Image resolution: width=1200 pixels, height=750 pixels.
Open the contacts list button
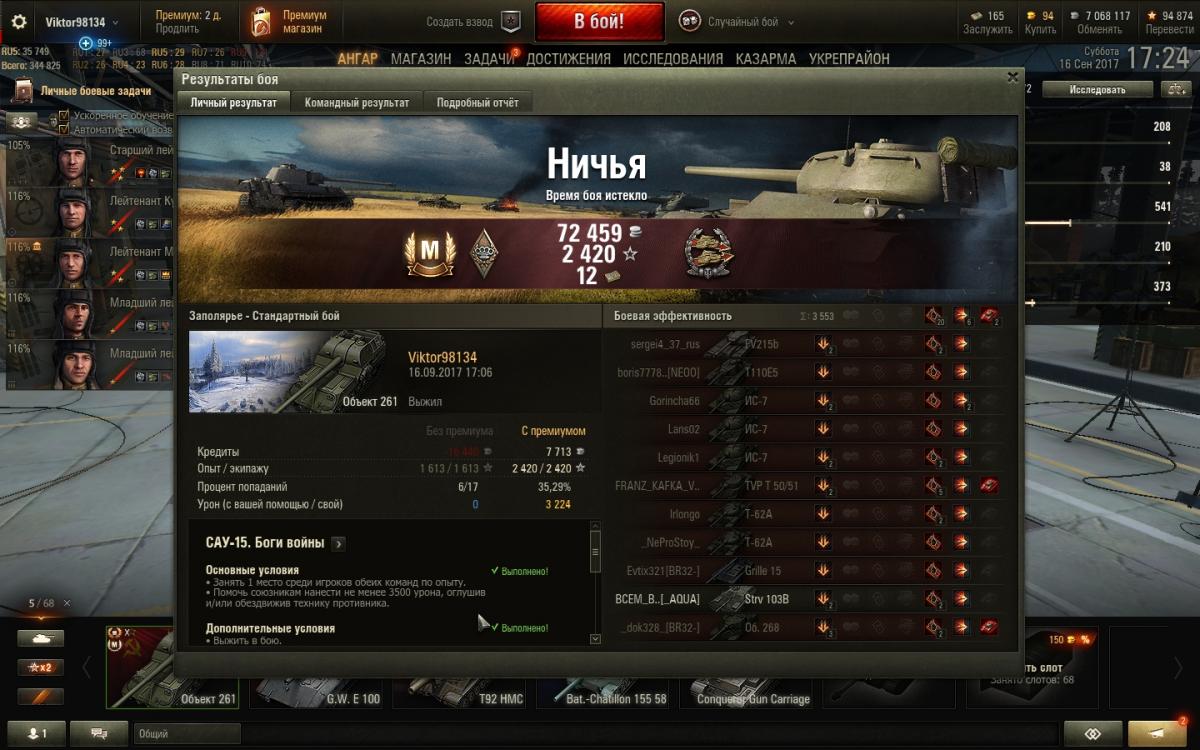(x=36, y=733)
